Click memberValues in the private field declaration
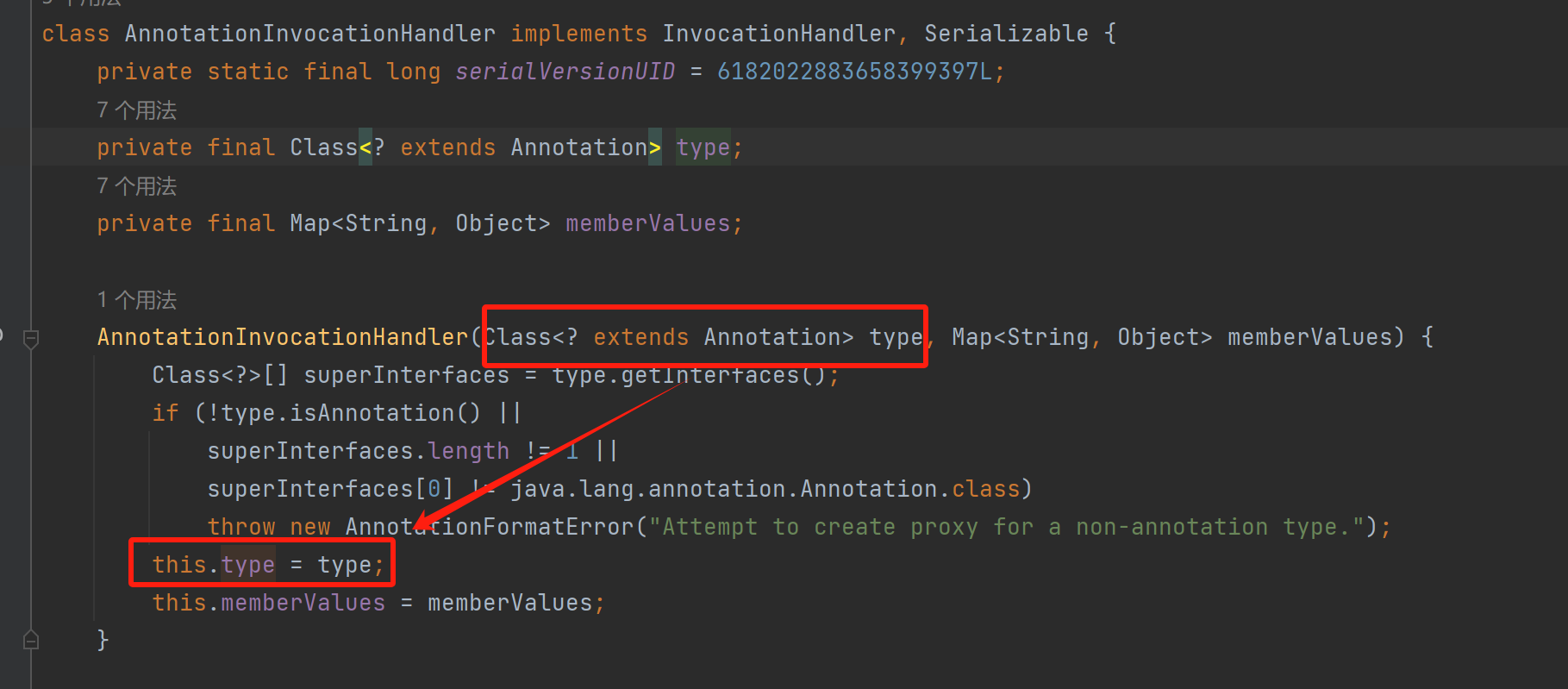This screenshot has height=689, width=1568. point(647,223)
